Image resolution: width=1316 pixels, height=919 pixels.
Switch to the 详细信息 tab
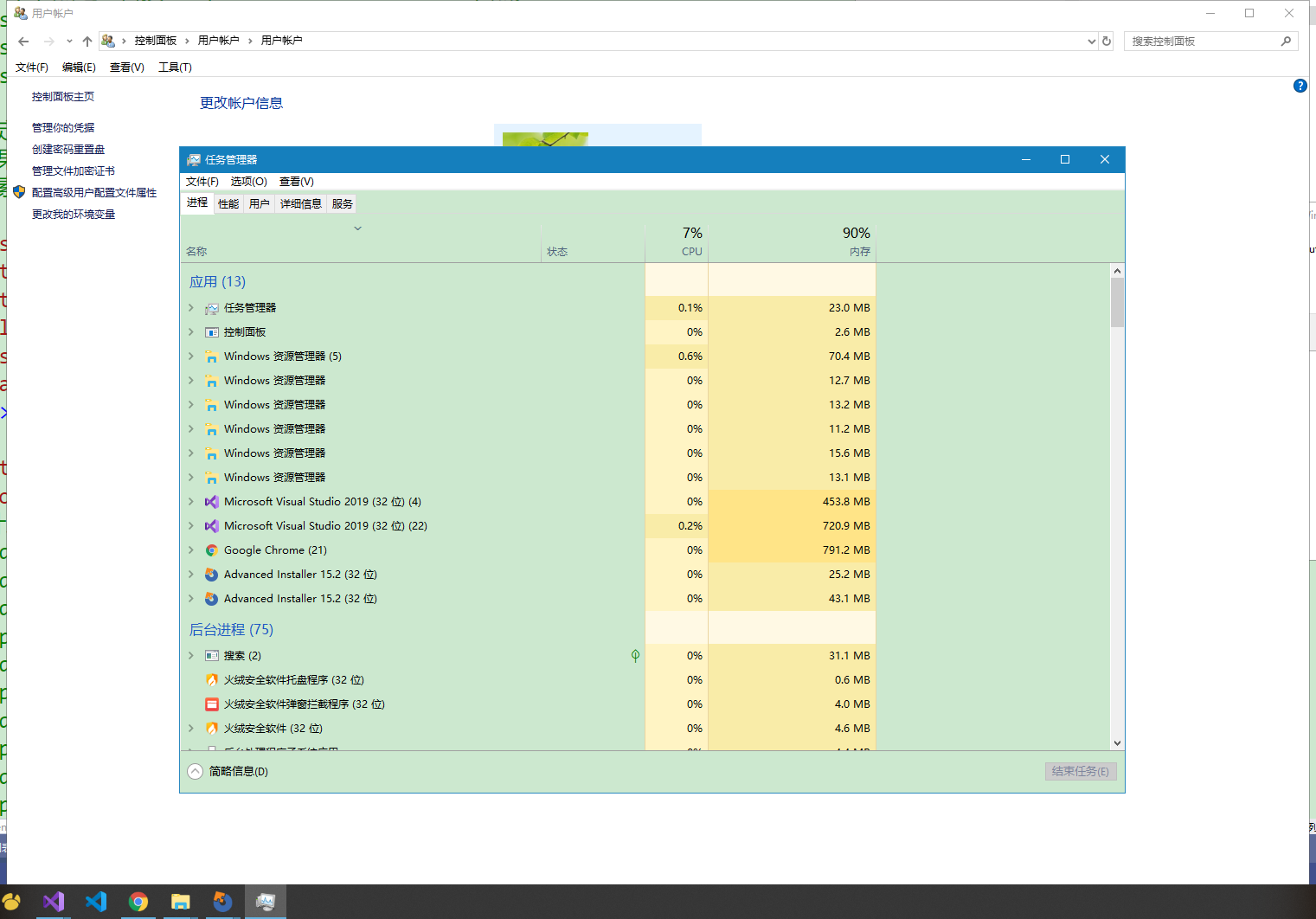(x=301, y=204)
